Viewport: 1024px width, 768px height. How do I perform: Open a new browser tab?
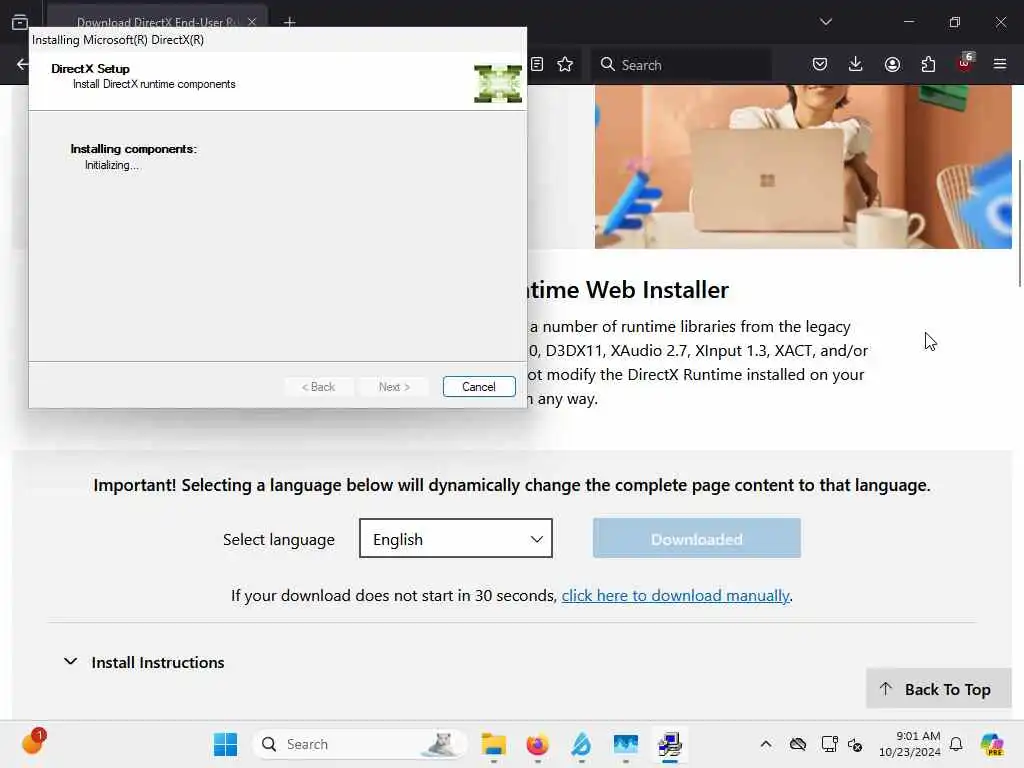click(289, 22)
